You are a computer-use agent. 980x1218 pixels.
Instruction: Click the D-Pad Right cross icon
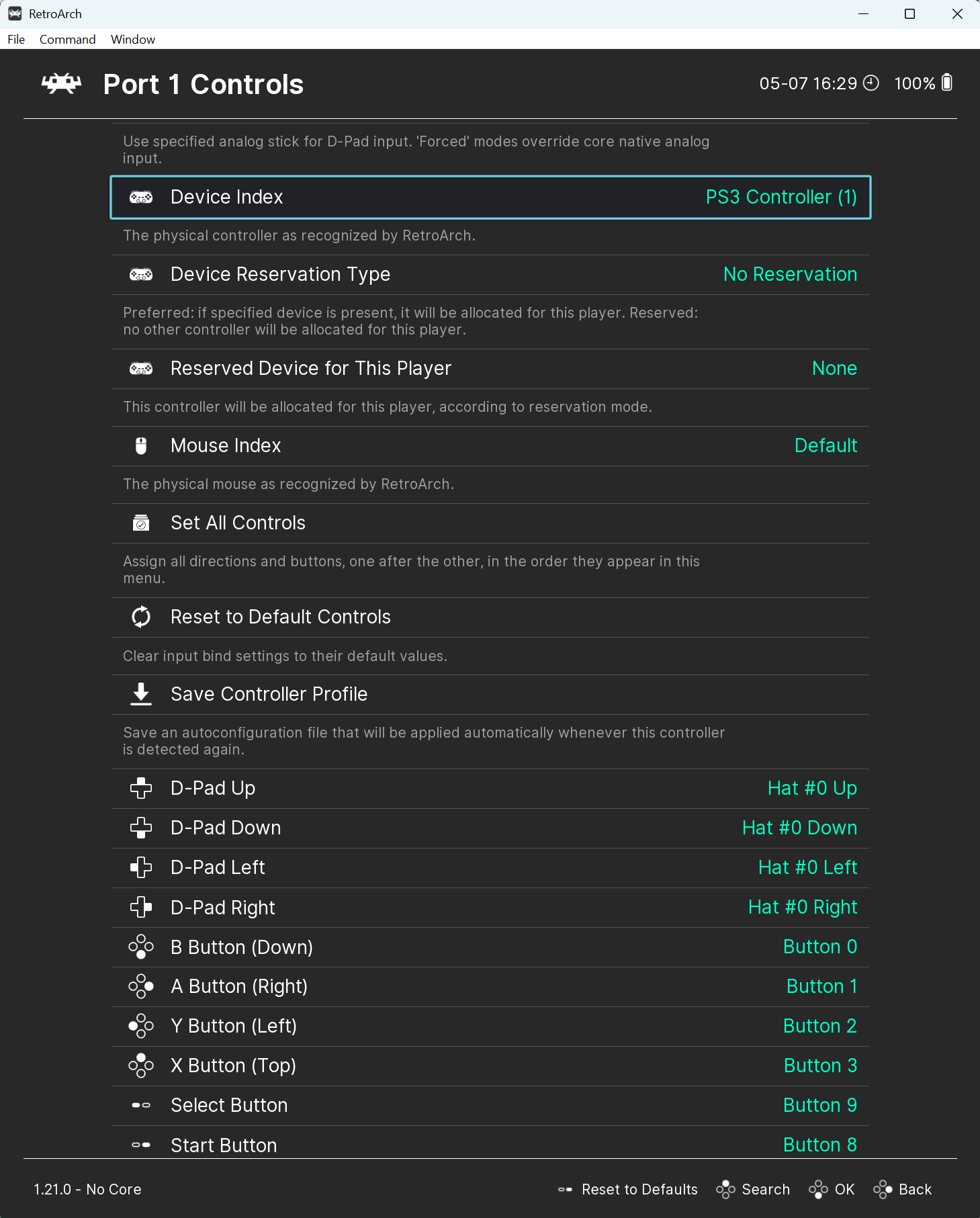pyautogui.click(x=141, y=908)
